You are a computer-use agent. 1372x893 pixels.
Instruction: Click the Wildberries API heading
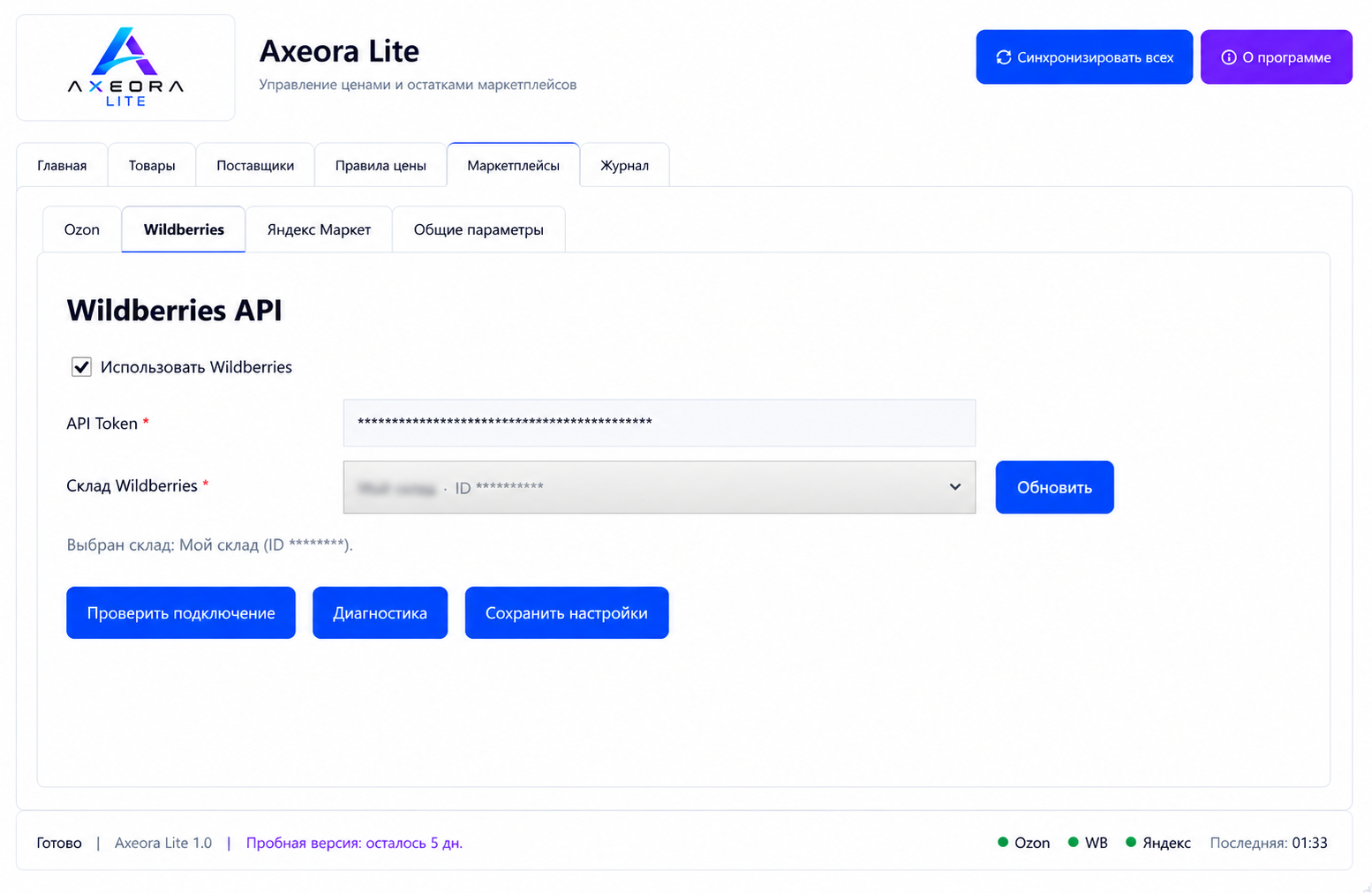point(175,311)
